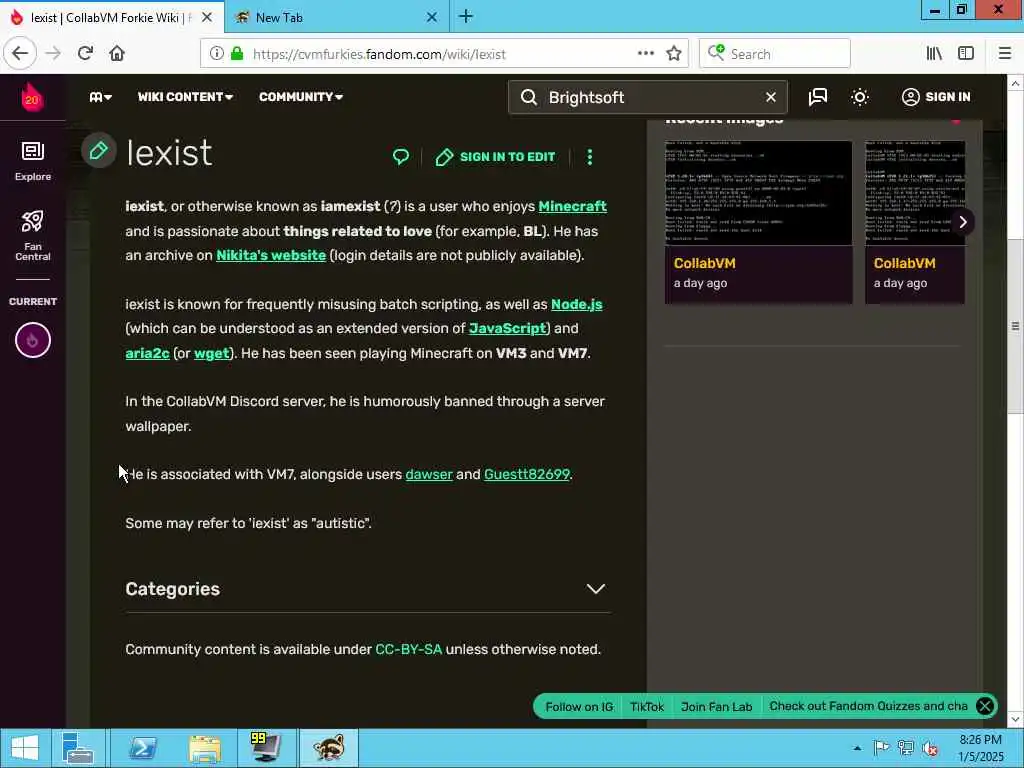1024x768 pixels.
Task: Click SIGN IN TO EDIT button
Action: coord(495,157)
